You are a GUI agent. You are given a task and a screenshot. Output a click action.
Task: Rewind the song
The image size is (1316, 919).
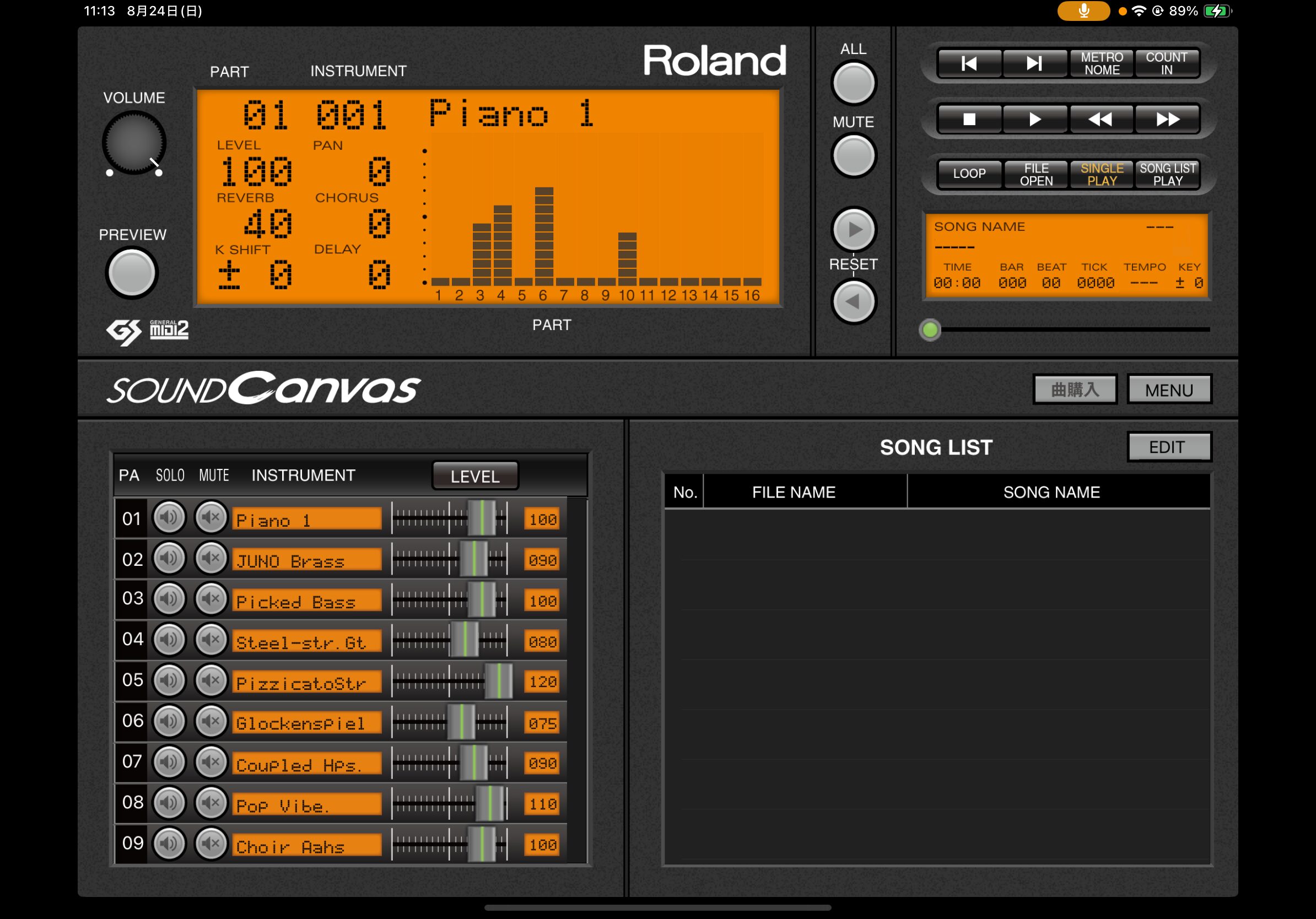[x=1101, y=119]
